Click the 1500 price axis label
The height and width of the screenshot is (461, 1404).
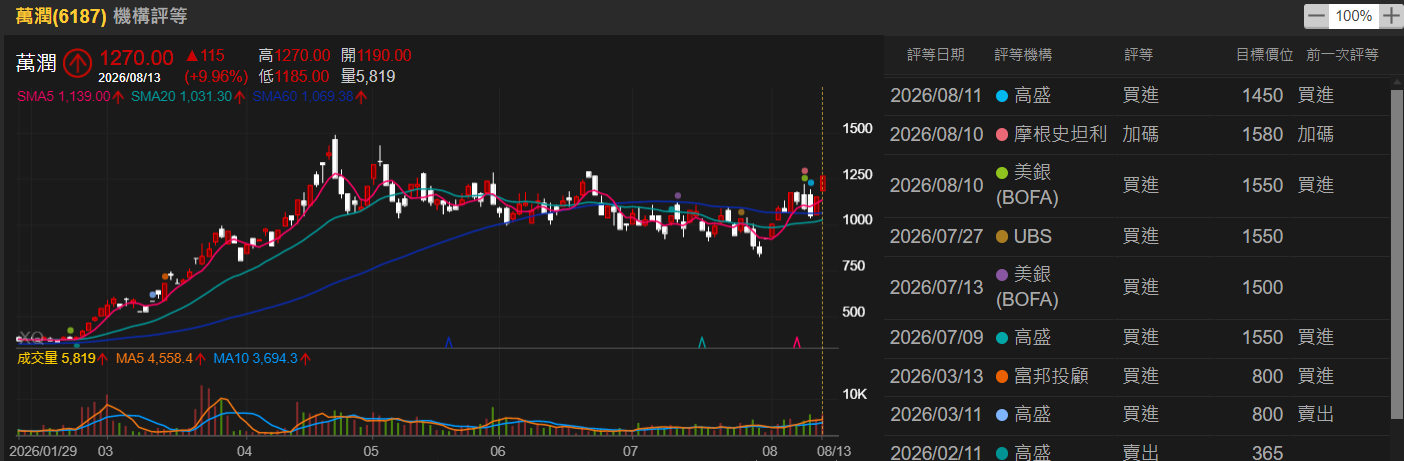pyautogui.click(x=857, y=129)
